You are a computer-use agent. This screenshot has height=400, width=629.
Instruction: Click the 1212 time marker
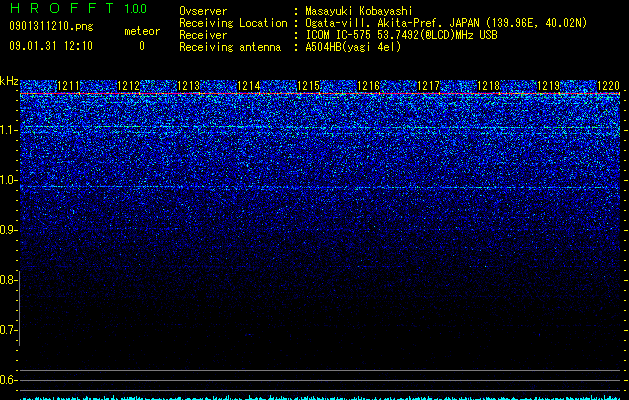click(128, 86)
